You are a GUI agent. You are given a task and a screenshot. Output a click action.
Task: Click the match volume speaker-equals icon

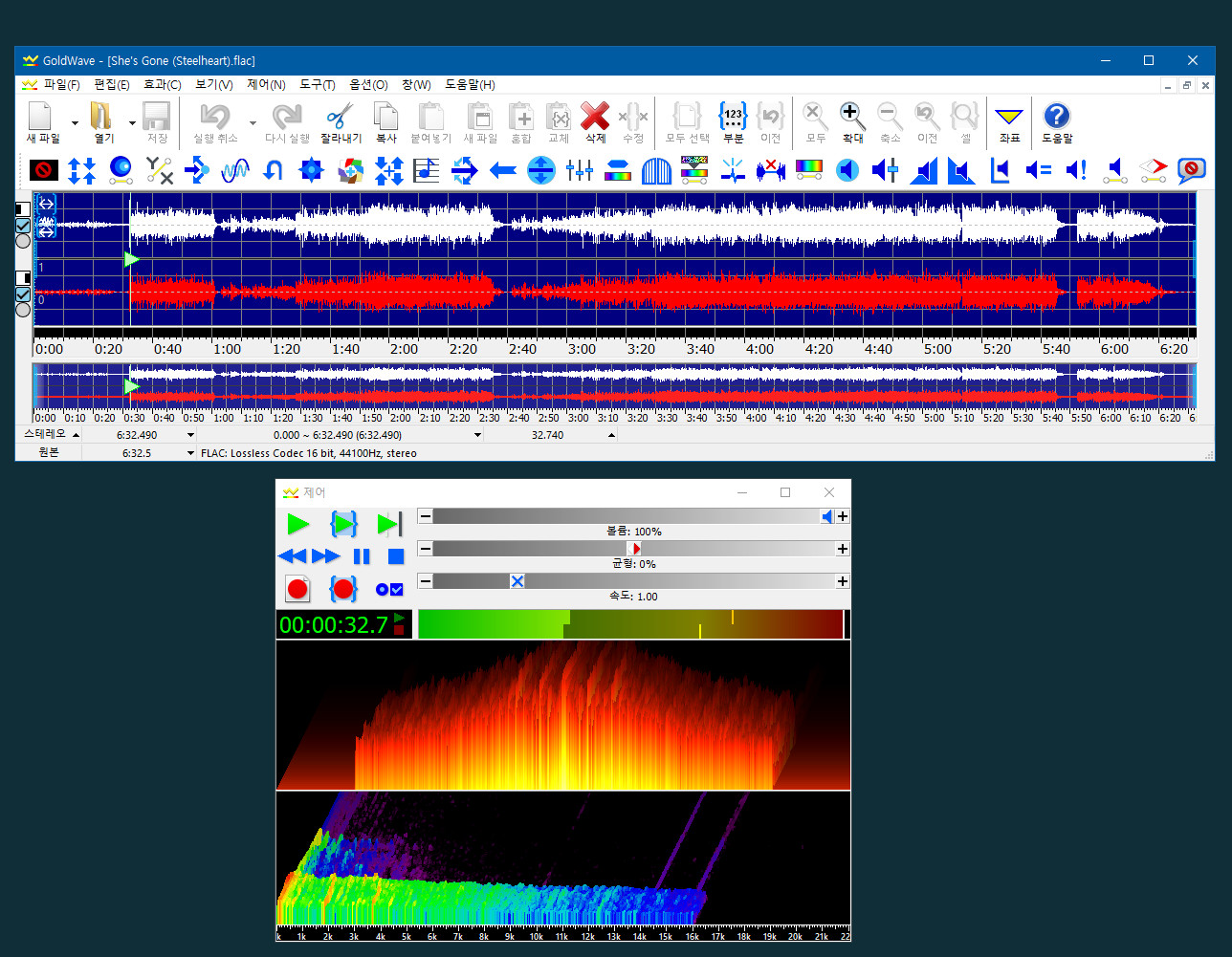coord(1038,171)
